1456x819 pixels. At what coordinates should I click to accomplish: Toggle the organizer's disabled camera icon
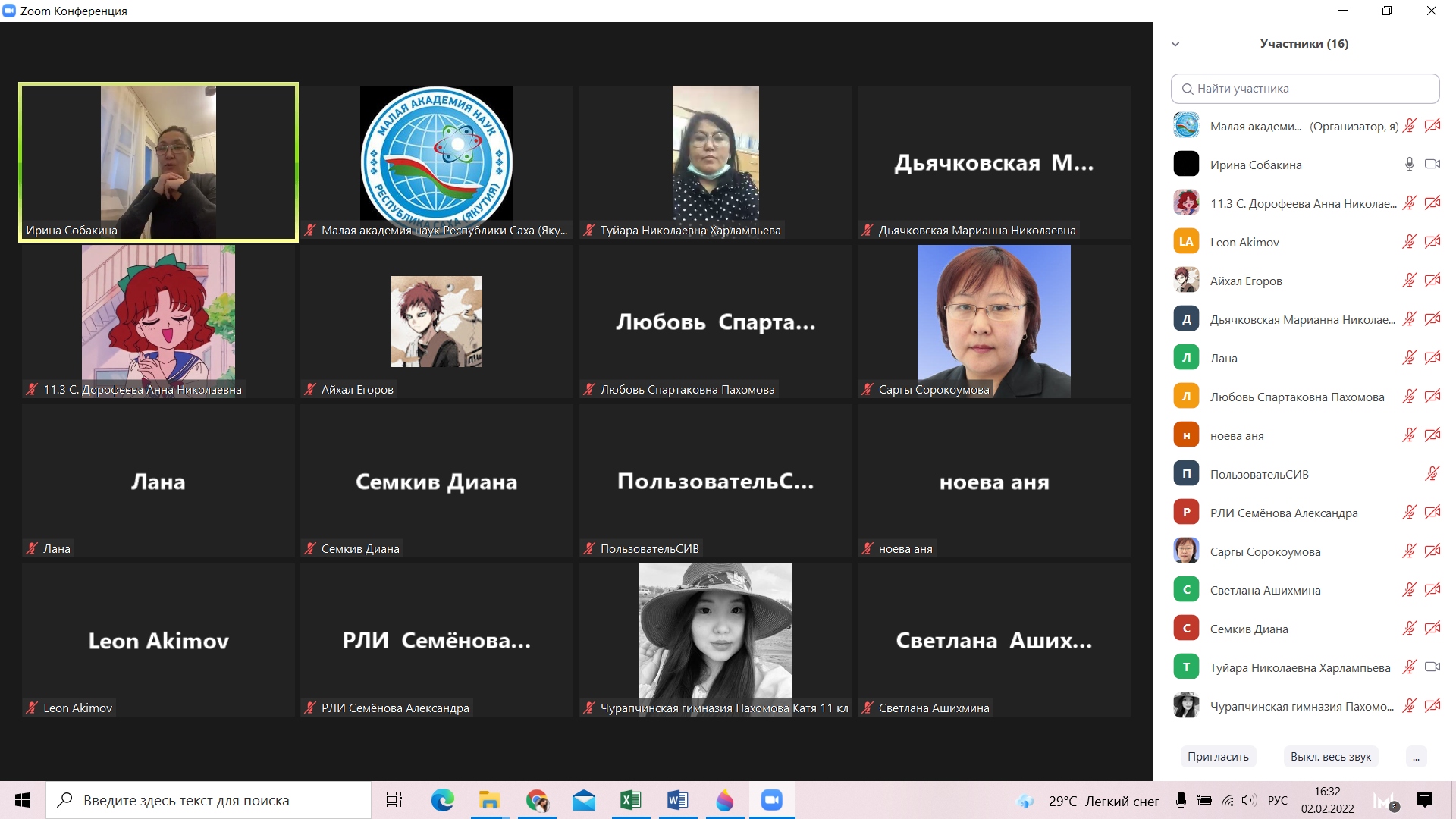[1432, 126]
